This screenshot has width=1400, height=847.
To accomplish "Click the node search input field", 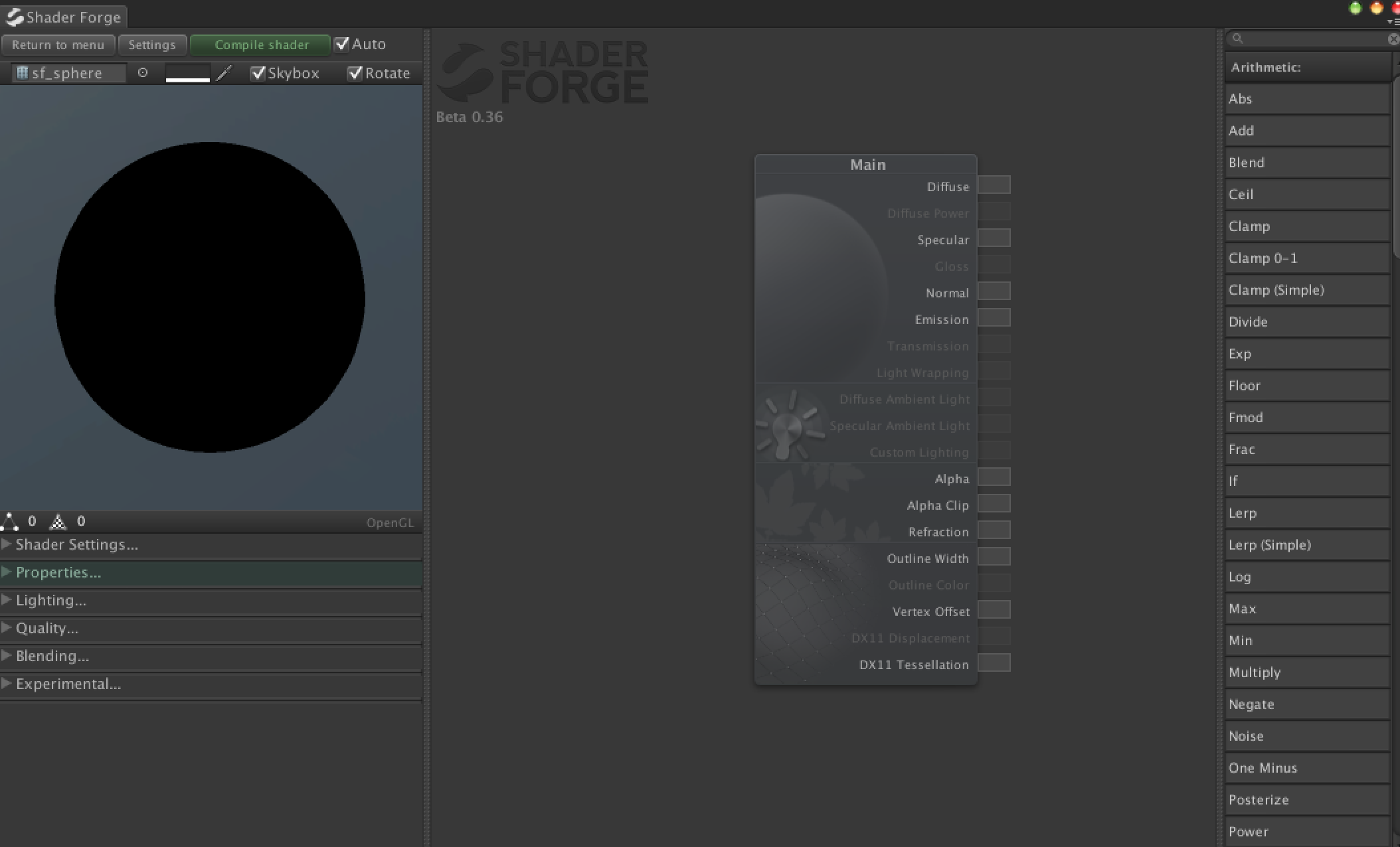I will point(1312,39).
